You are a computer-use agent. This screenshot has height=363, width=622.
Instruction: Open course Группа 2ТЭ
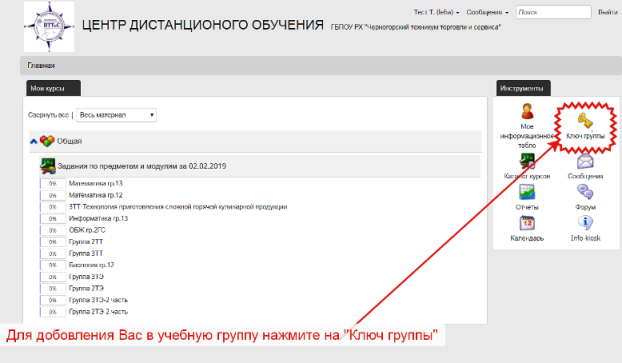[x=86, y=288]
